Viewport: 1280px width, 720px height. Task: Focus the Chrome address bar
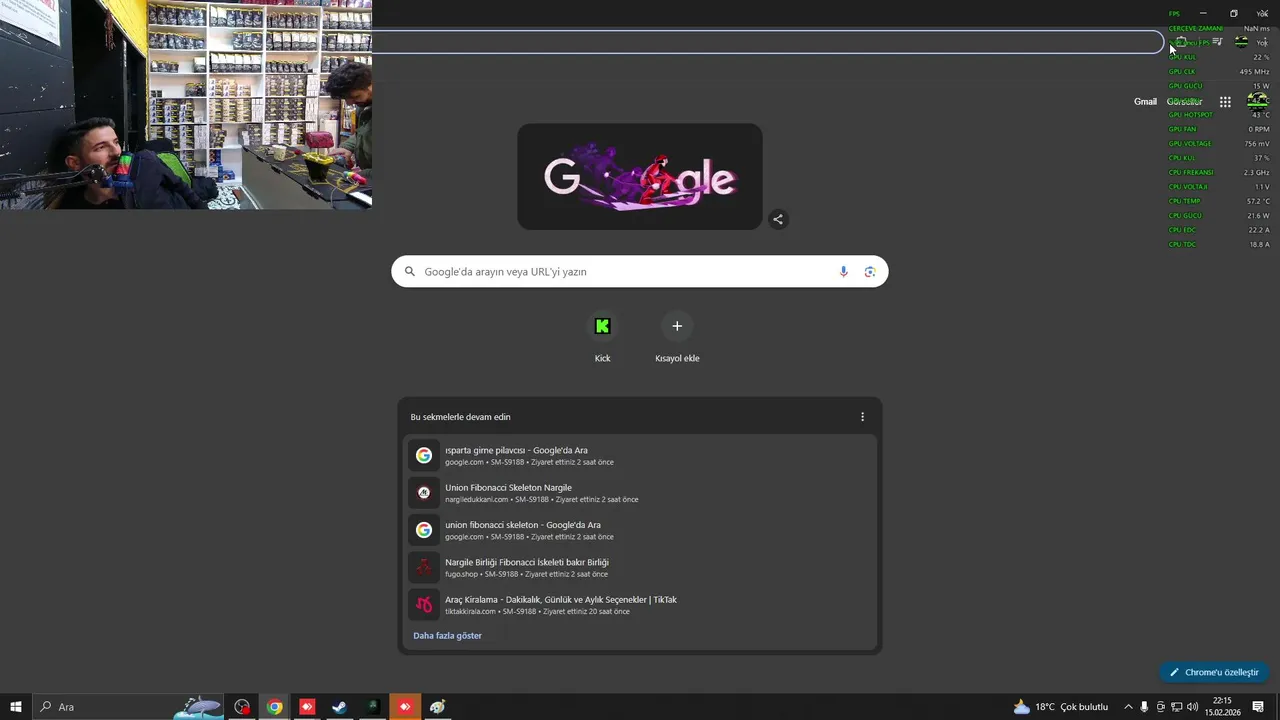tap(766, 42)
